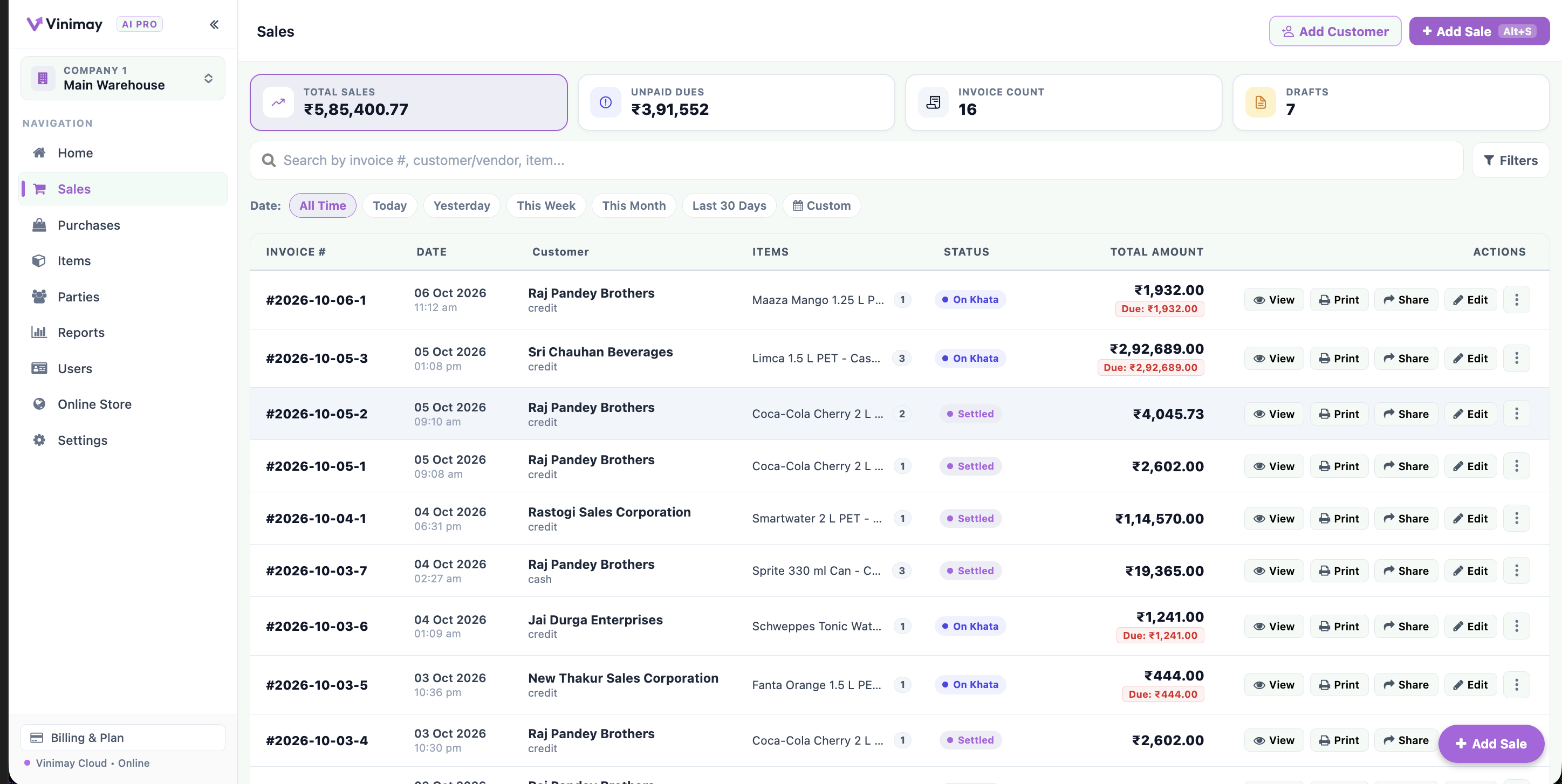The width and height of the screenshot is (1562, 784).
Task: Click the Settings gear icon
Action: [x=39, y=440]
